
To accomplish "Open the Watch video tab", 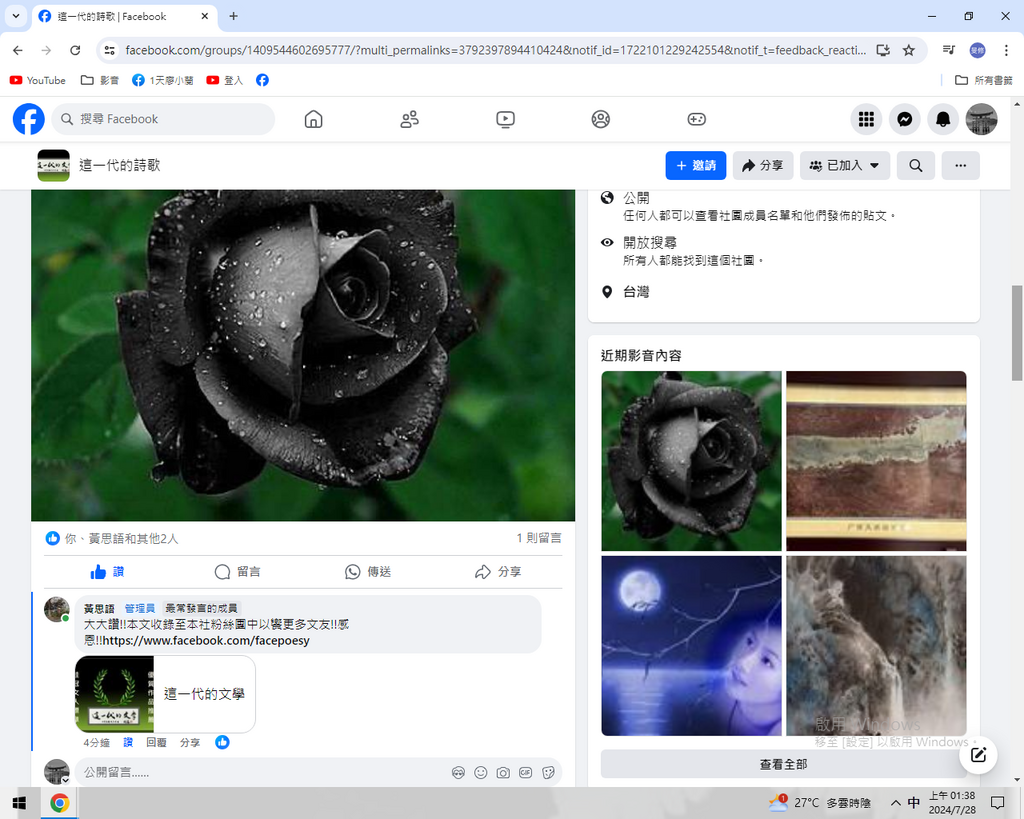I will [x=505, y=119].
